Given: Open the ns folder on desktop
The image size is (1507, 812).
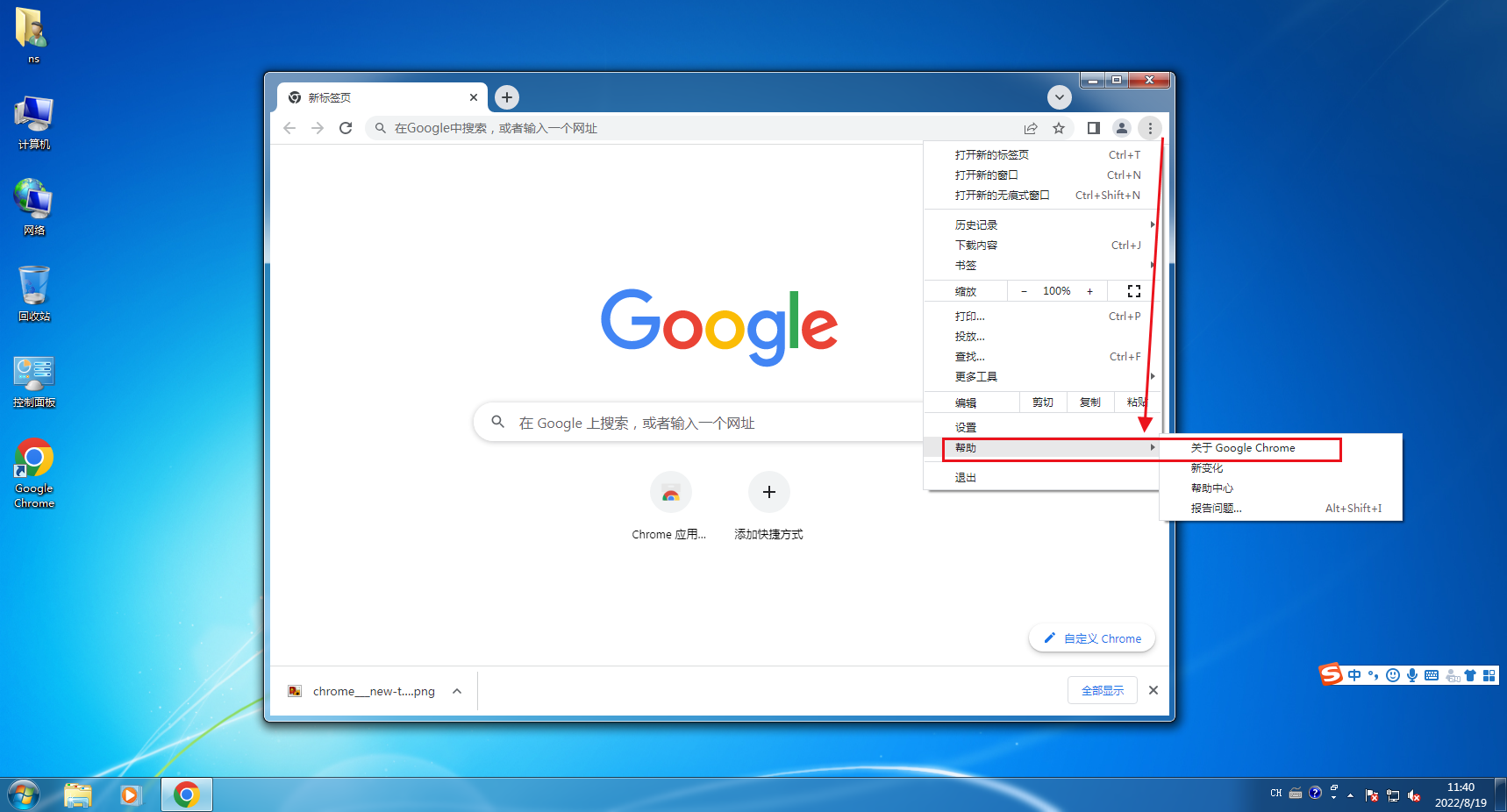Looking at the screenshot, I should 33,36.
